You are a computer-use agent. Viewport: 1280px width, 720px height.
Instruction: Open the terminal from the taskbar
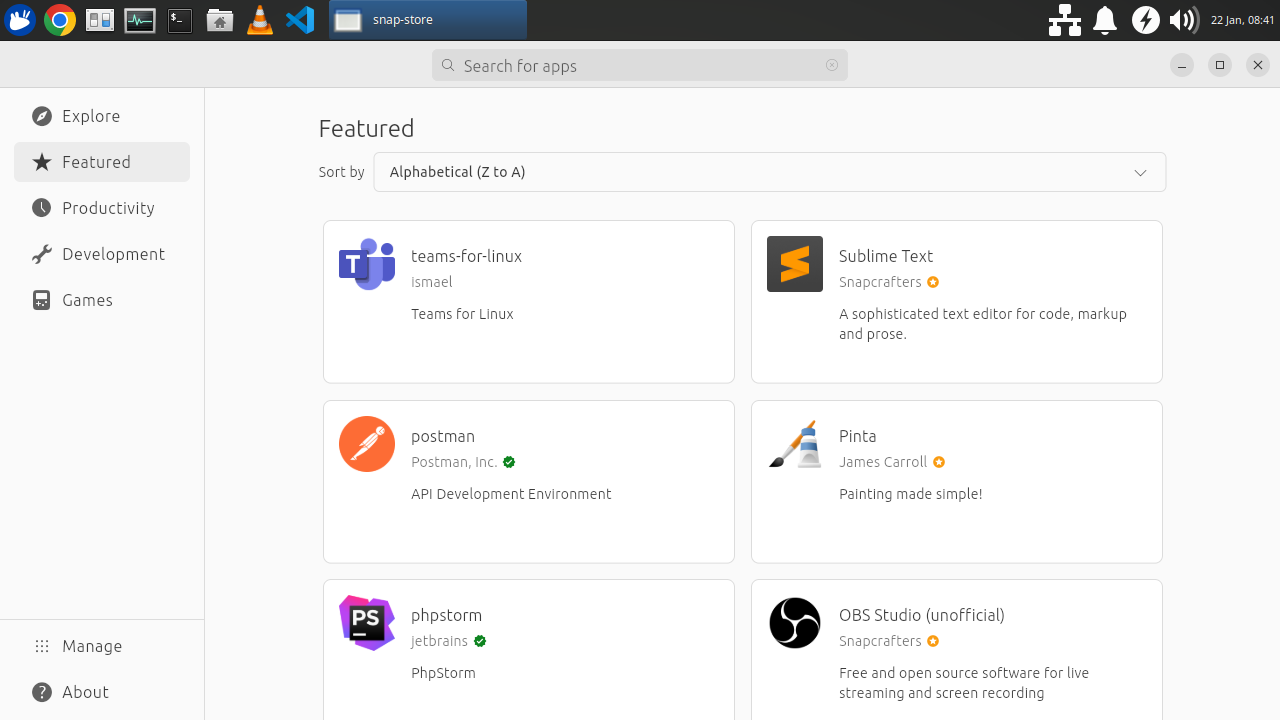point(180,20)
